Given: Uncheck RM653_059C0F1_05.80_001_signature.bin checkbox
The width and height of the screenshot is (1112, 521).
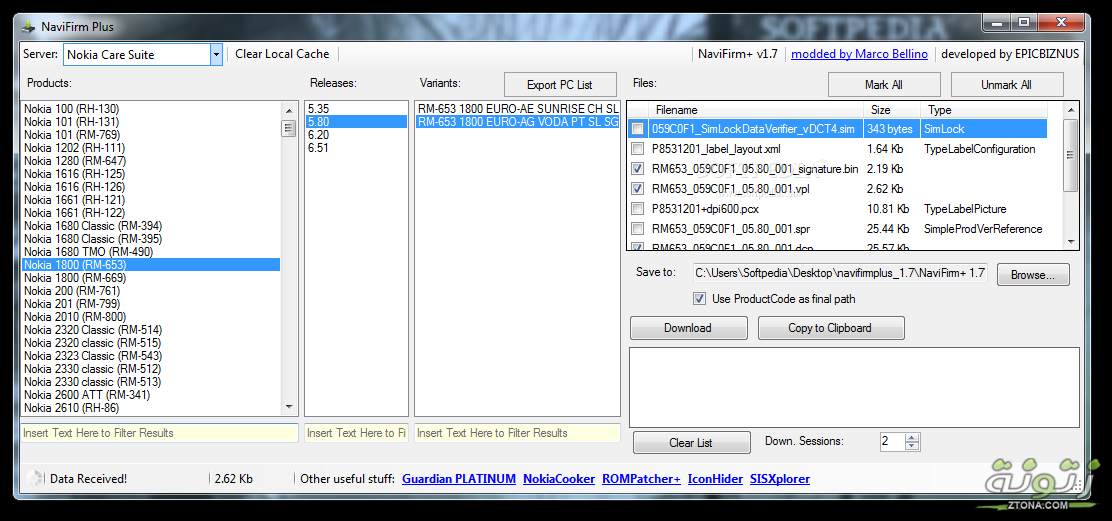Looking at the screenshot, I should [638, 169].
